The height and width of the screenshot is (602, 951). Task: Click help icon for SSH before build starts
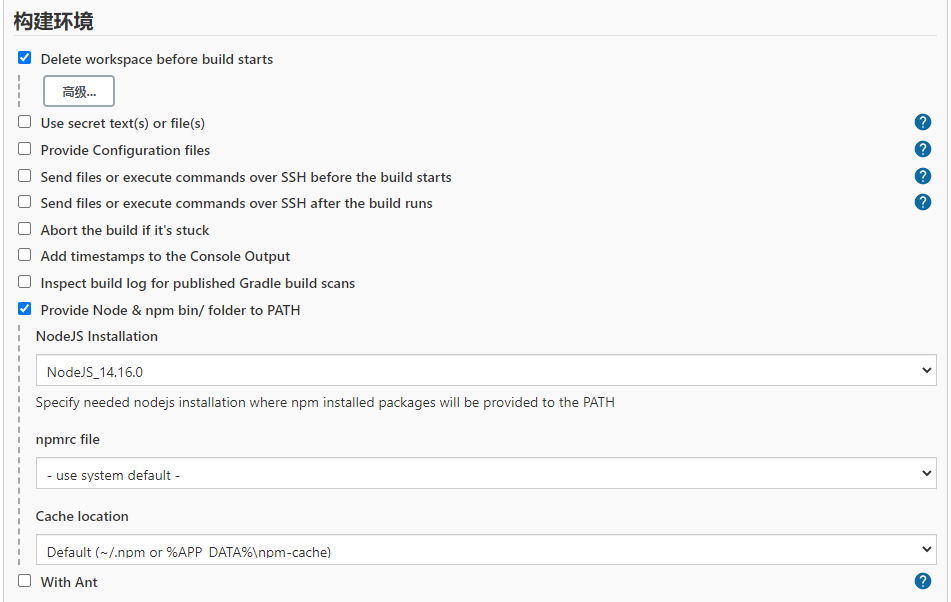point(923,176)
